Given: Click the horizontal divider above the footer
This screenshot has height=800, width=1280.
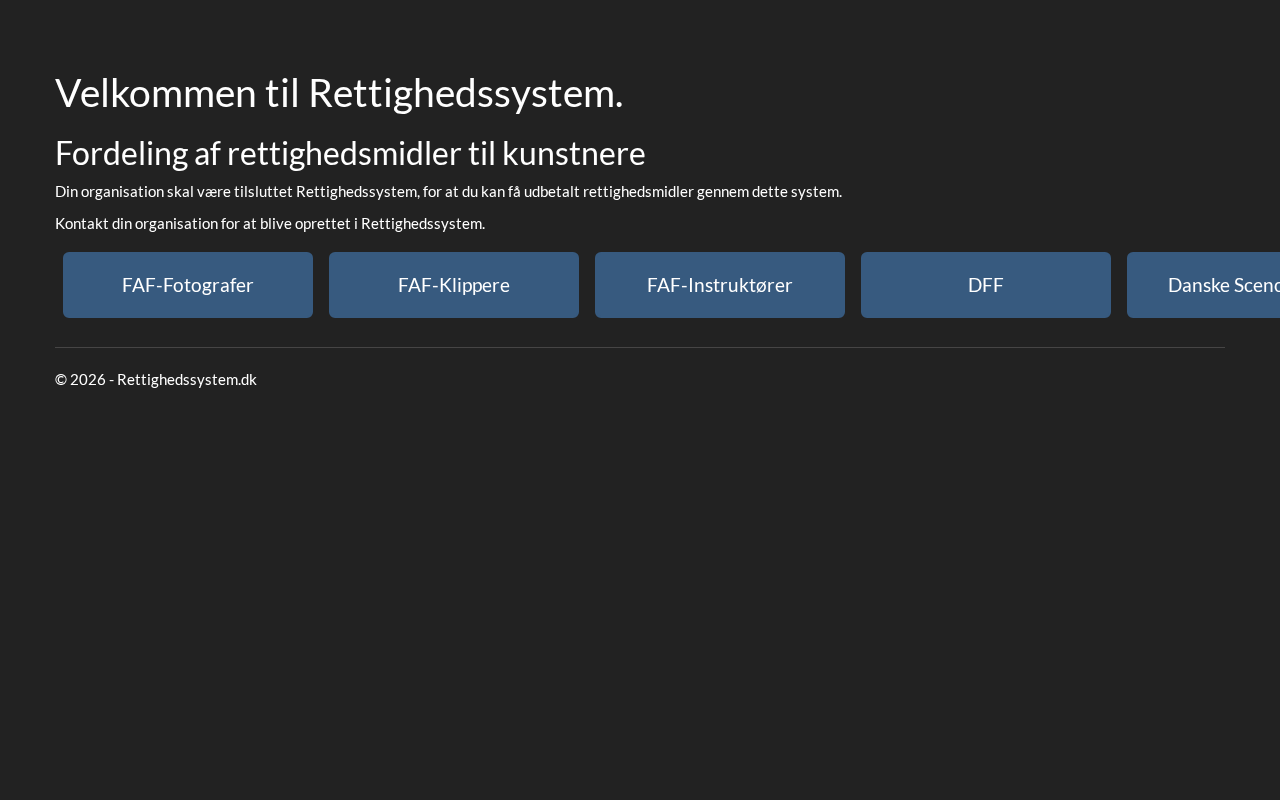Looking at the screenshot, I should [640, 347].
